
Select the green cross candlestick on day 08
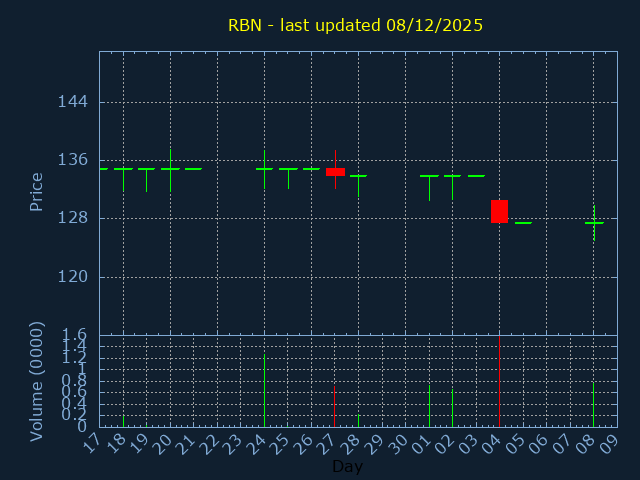(594, 223)
